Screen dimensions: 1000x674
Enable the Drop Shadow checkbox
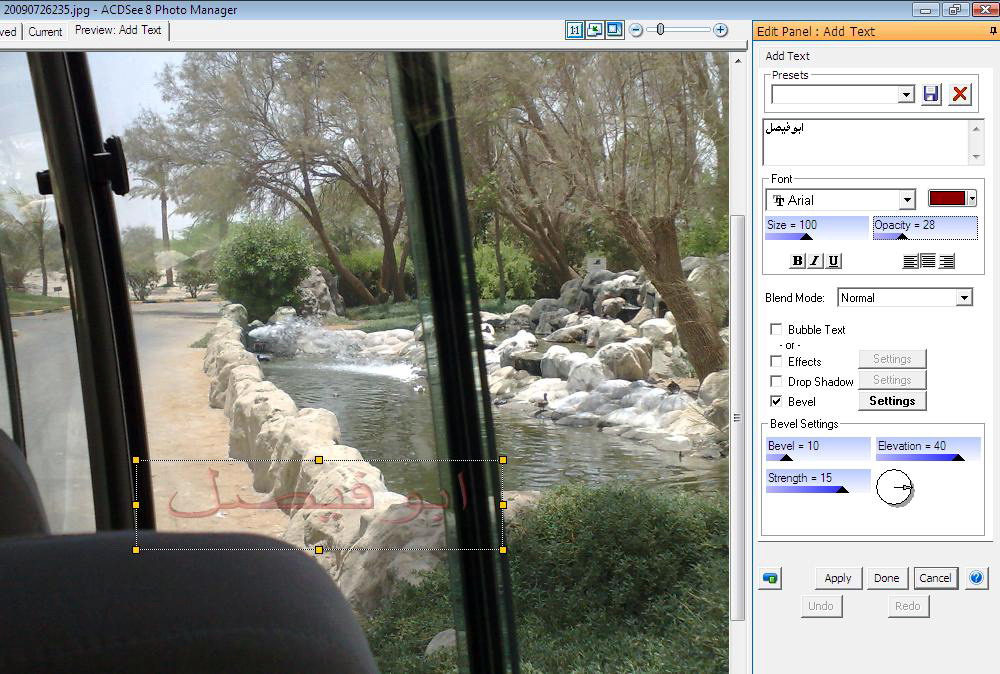pos(776,381)
